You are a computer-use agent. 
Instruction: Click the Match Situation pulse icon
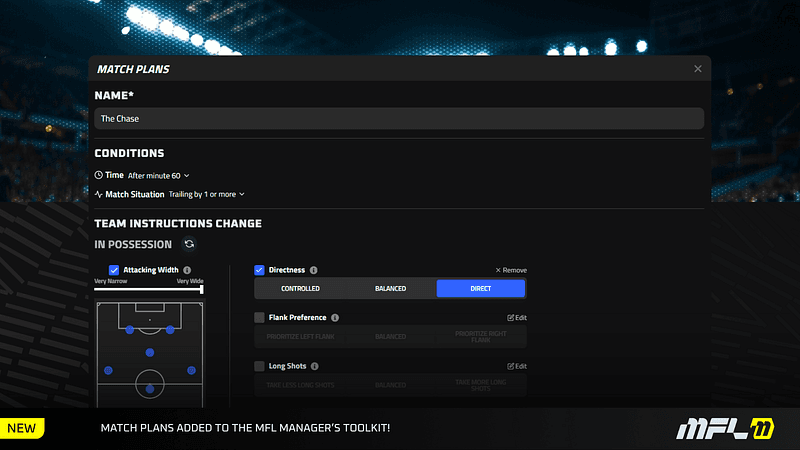pyautogui.click(x=99, y=194)
